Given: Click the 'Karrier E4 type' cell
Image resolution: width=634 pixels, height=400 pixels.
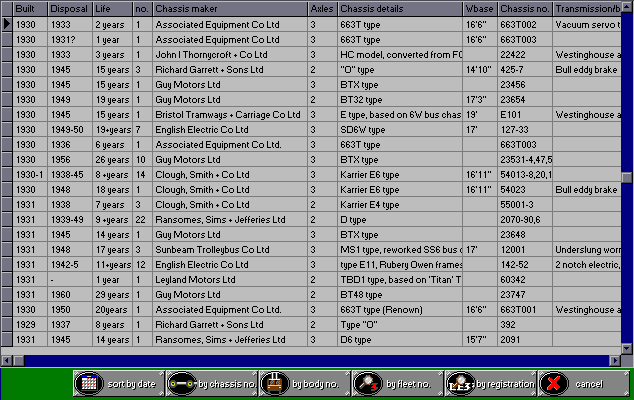Looking at the screenshot, I should (x=400, y=205).
